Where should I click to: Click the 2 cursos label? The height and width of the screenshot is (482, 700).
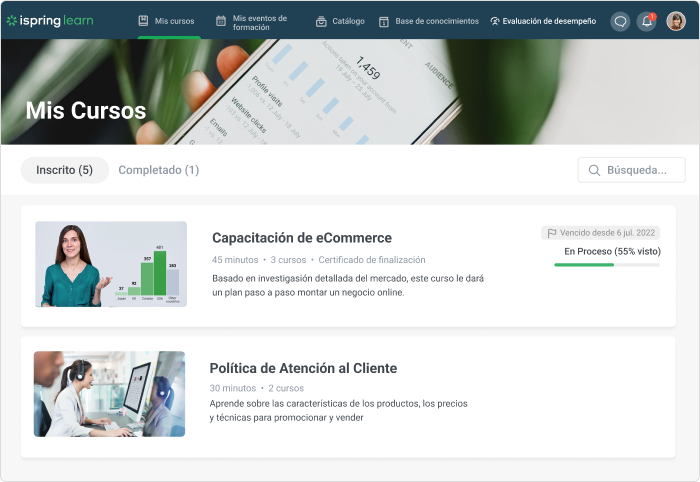(x=286, y=388)
